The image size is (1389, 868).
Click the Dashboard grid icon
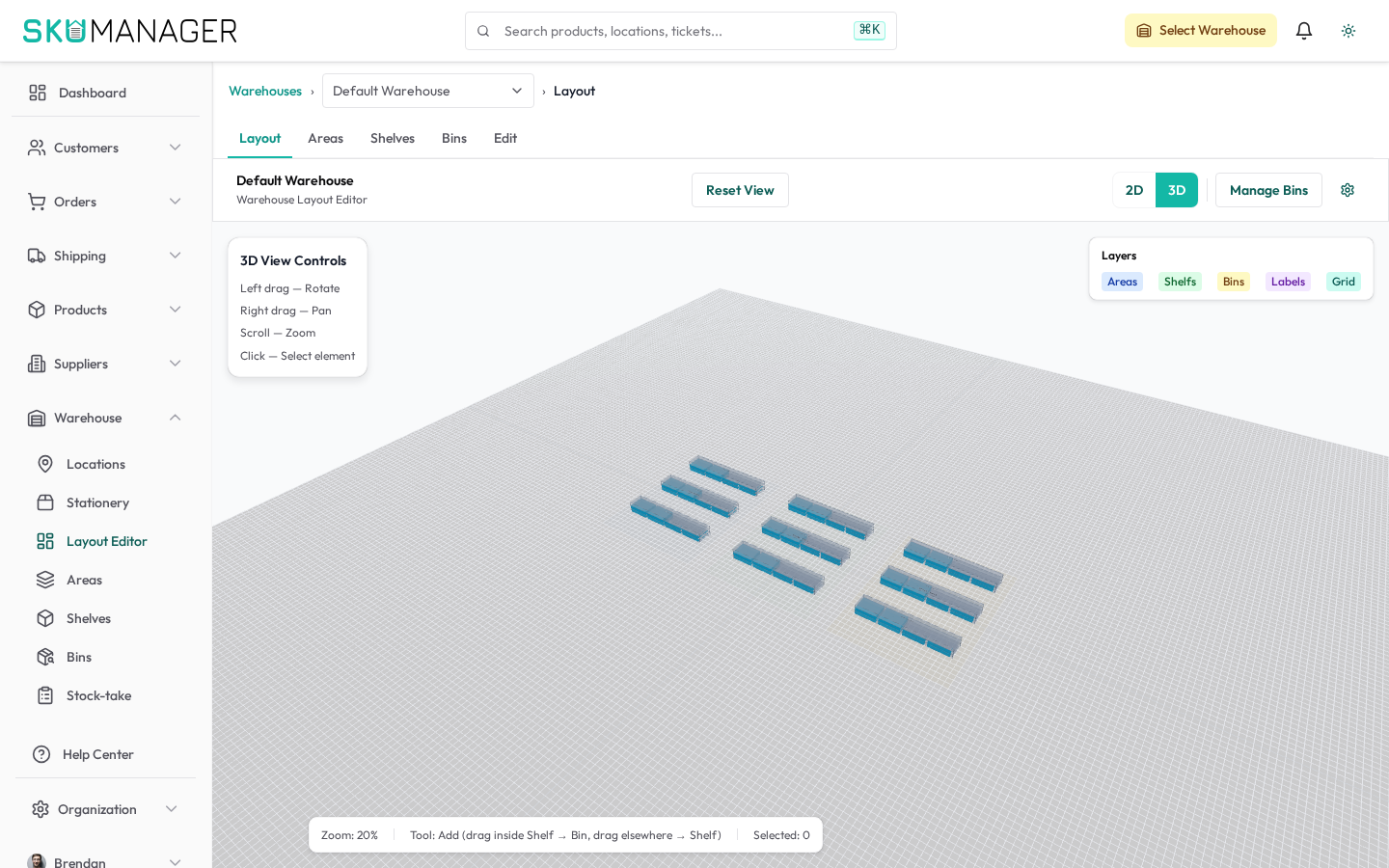(x=38, y=93)
